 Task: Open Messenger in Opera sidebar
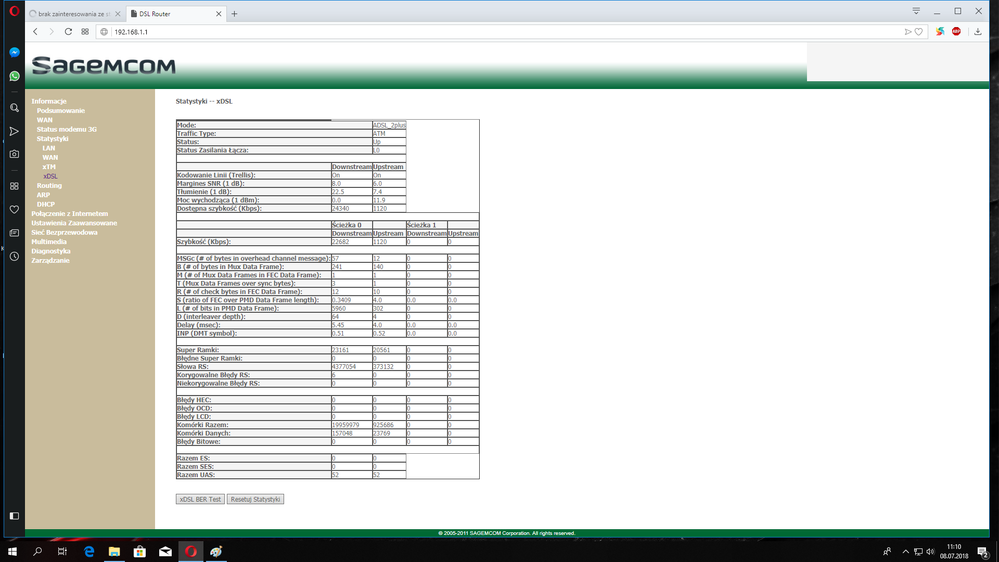[x=14, y=52]
